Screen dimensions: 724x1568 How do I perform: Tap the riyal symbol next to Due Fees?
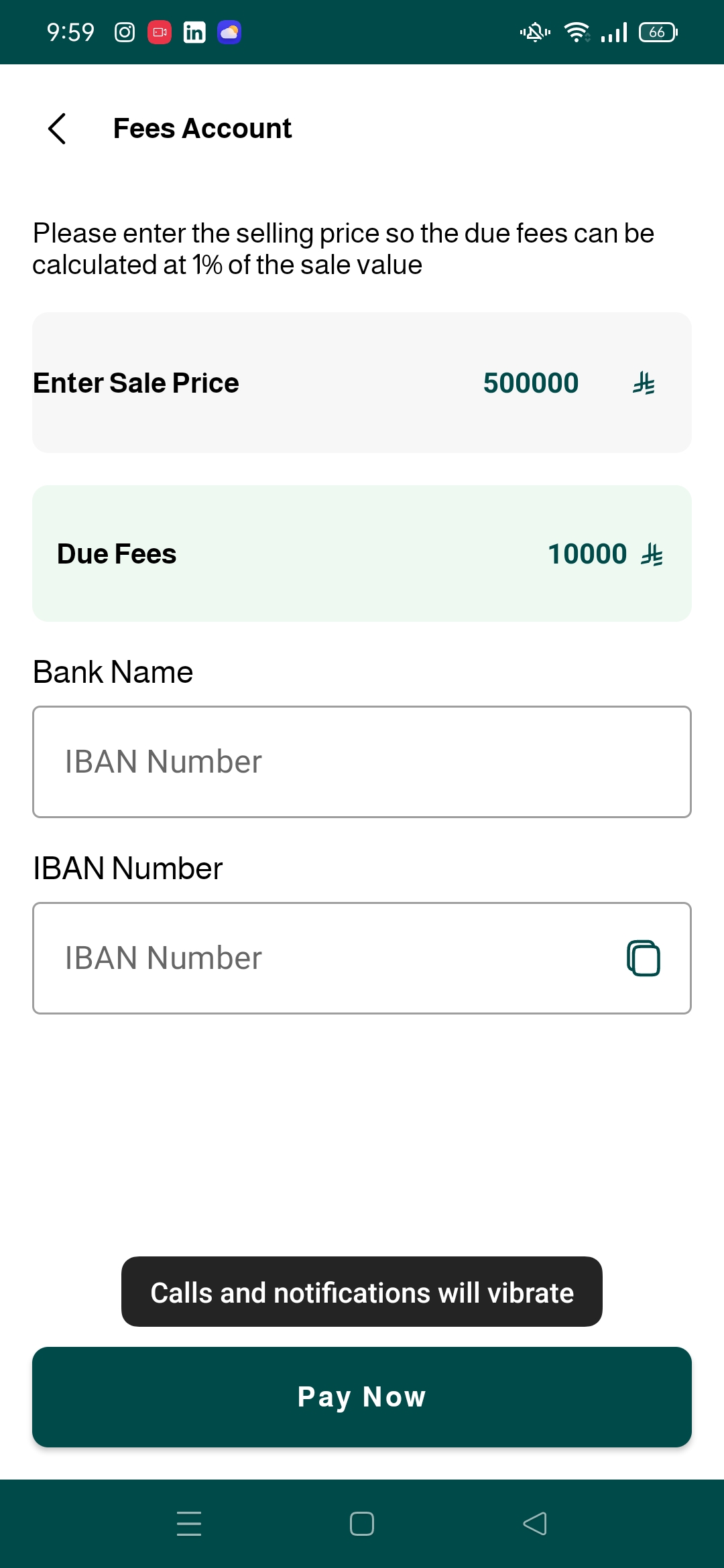(652, 555)
